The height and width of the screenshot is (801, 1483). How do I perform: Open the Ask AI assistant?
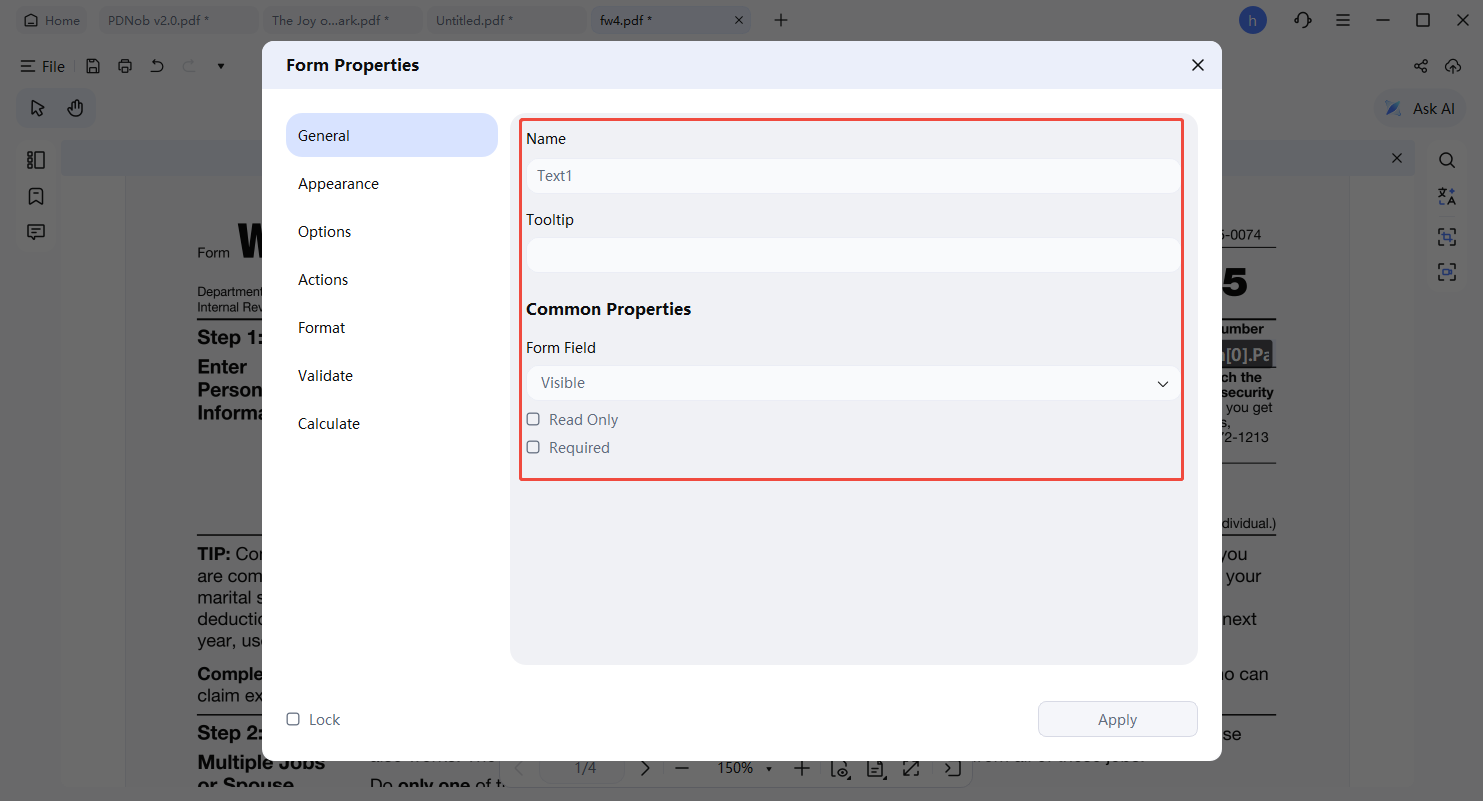click(1419, 108)
